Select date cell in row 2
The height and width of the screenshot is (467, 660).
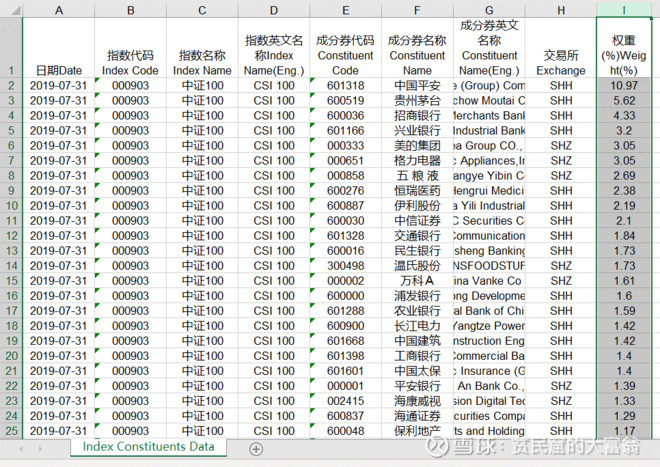[x=59, y=85]
